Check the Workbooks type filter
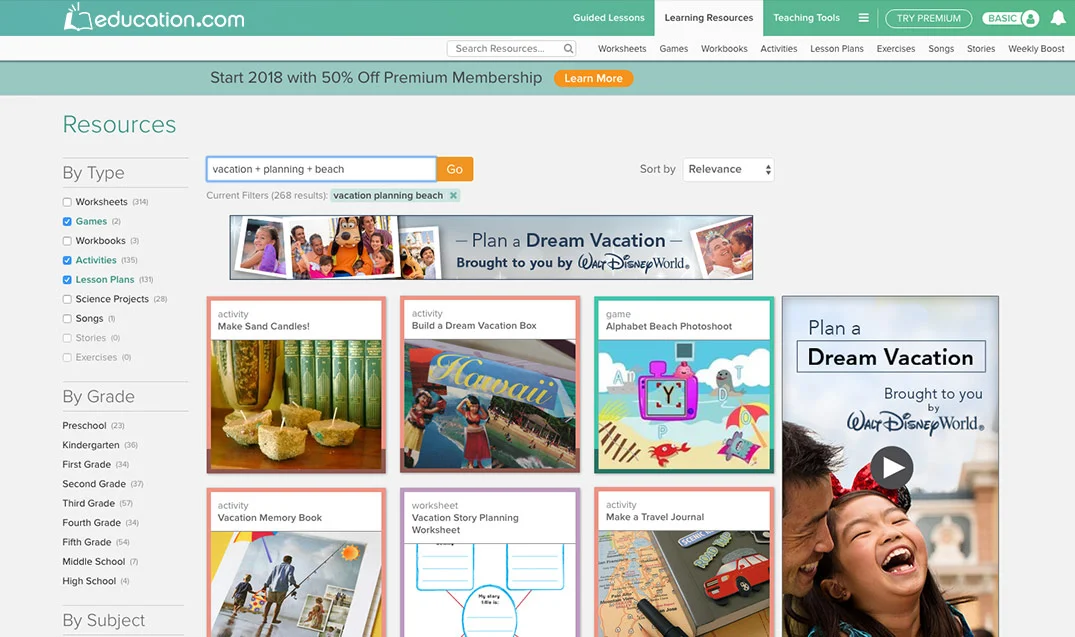The width and height of the screenshot is (1075, 637). pyautogui.click(x=67, y=241)
